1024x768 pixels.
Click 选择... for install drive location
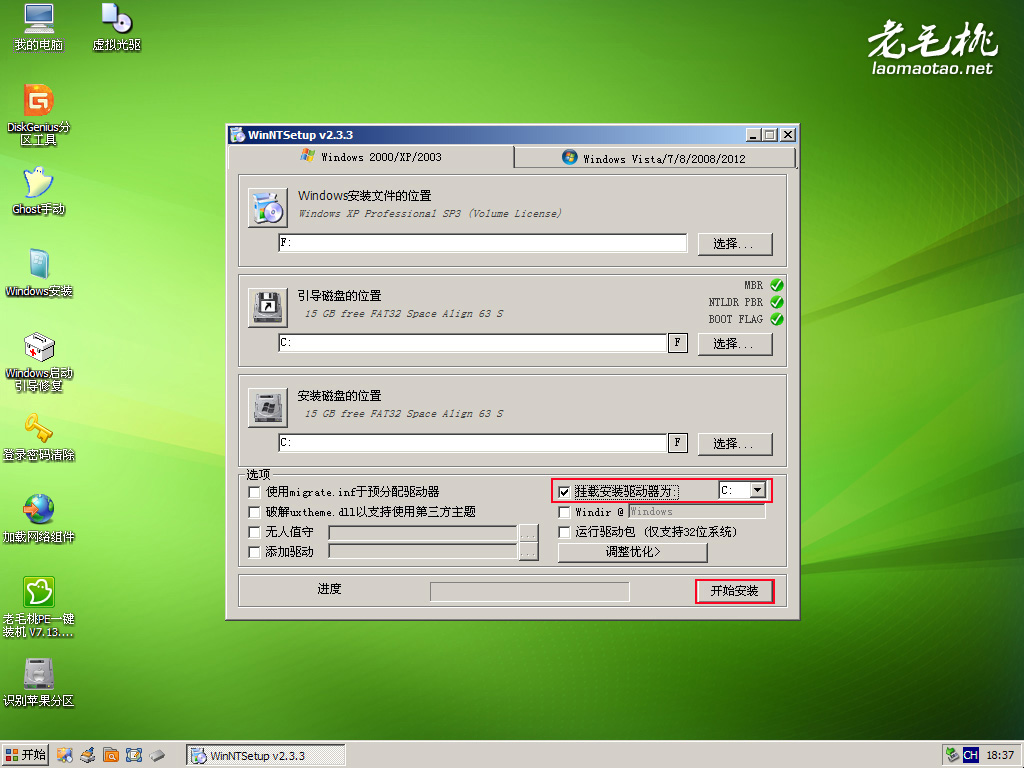(735, 444)
